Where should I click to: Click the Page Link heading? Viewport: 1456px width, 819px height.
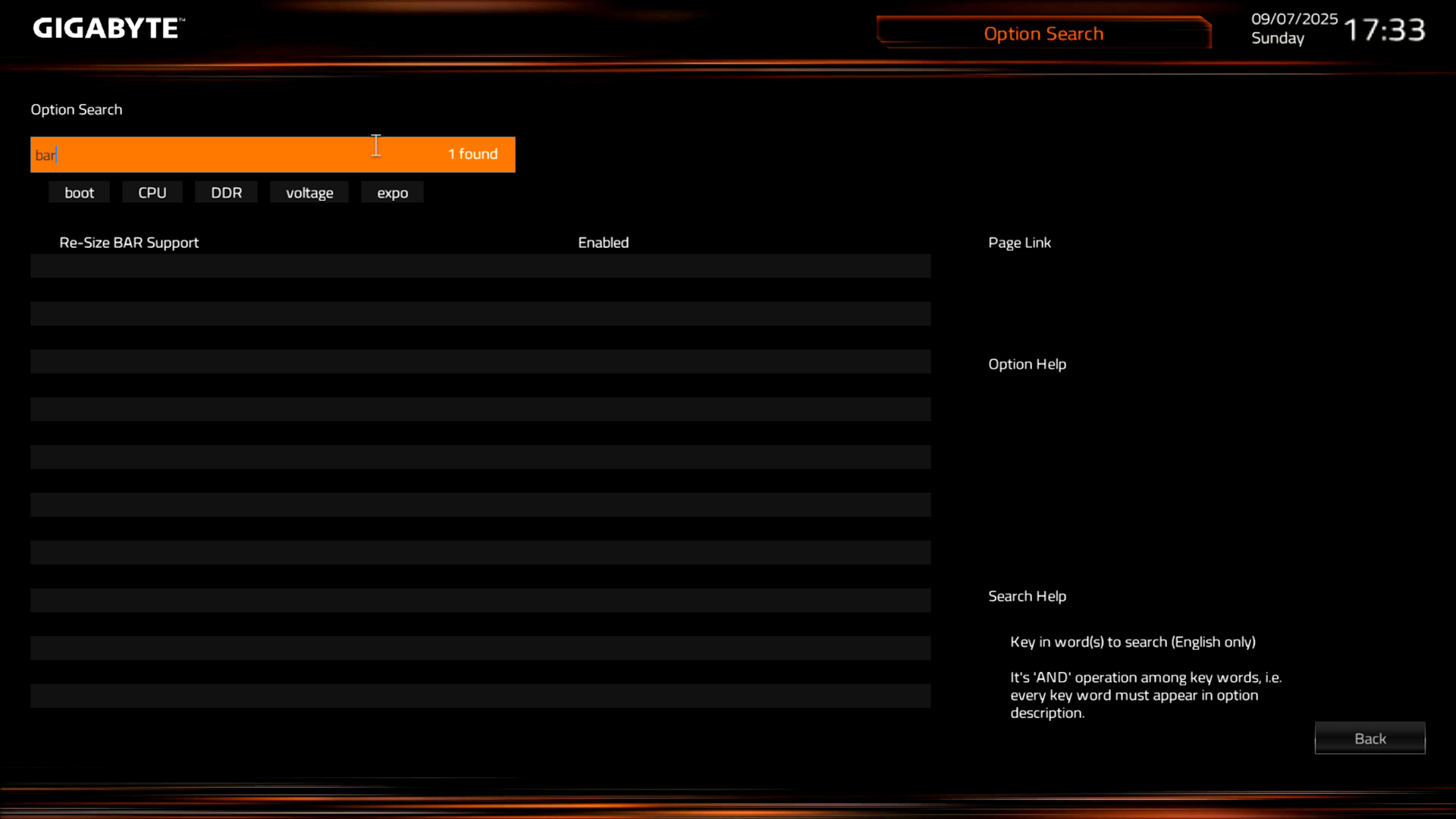(1019, 243)
